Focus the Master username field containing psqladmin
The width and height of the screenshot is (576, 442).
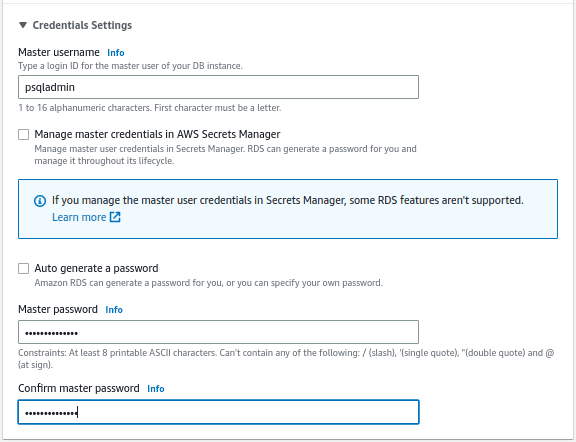(x=218, y=87)
